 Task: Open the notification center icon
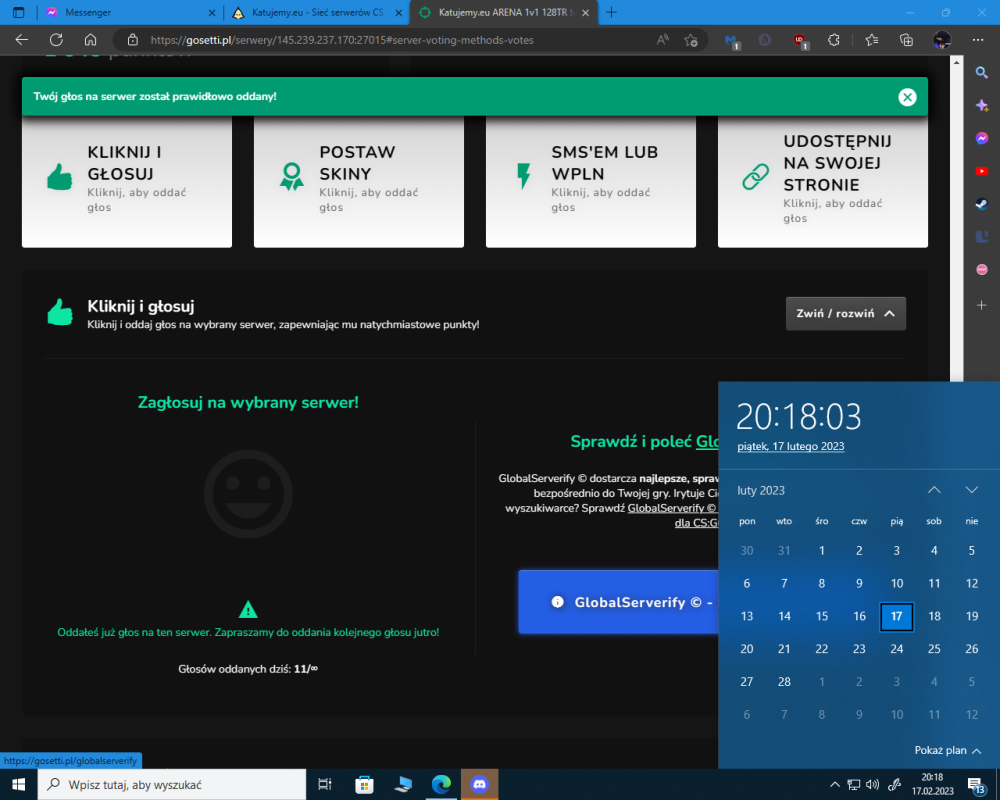pyautogui.click(x=976, y=785)
